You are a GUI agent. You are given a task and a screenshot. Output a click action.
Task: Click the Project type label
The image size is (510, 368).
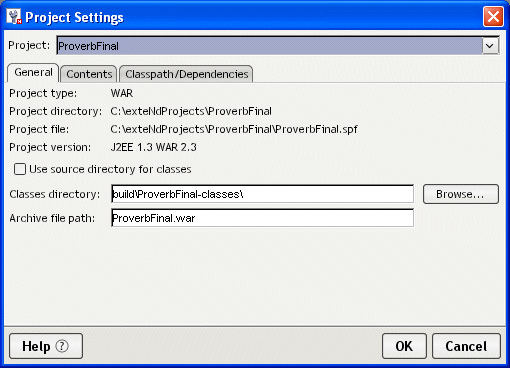(x=43, y=93)
